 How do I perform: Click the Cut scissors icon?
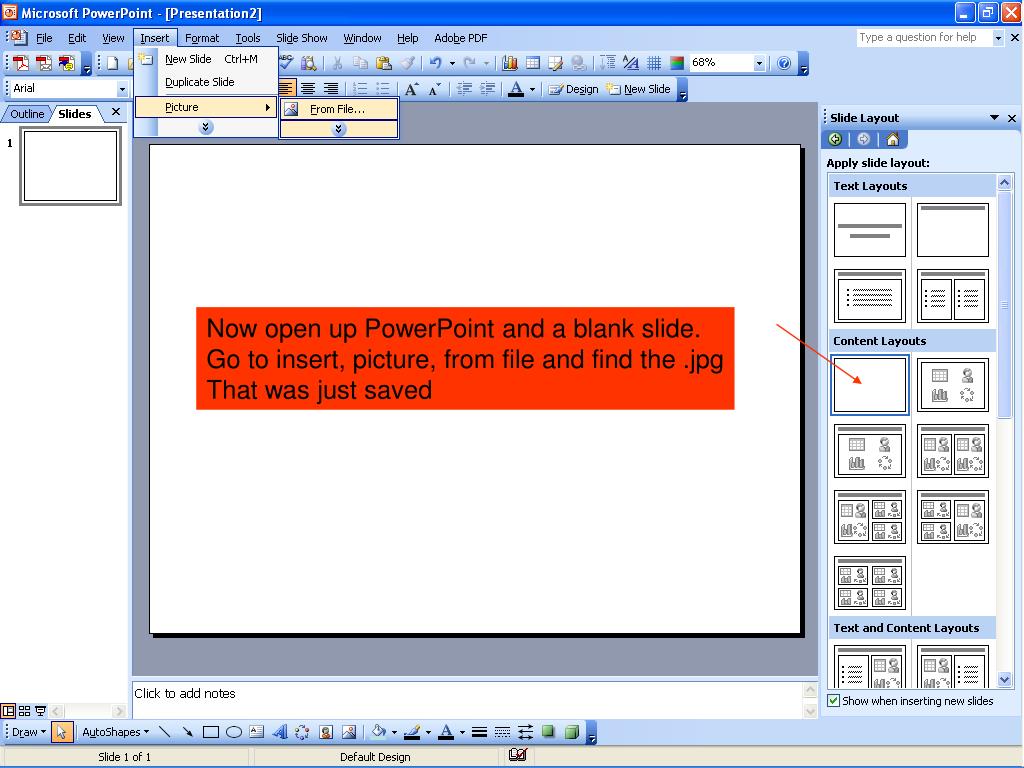337,63
